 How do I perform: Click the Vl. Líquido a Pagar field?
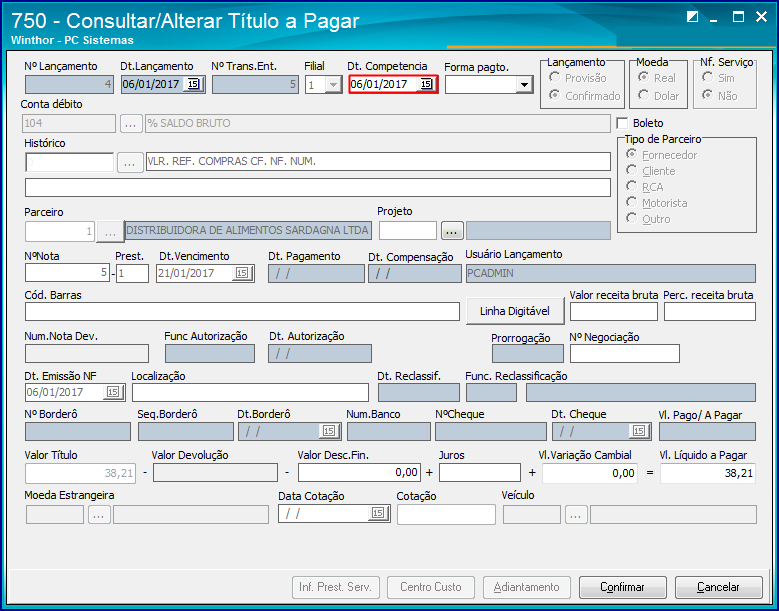(x=708, y=473)
